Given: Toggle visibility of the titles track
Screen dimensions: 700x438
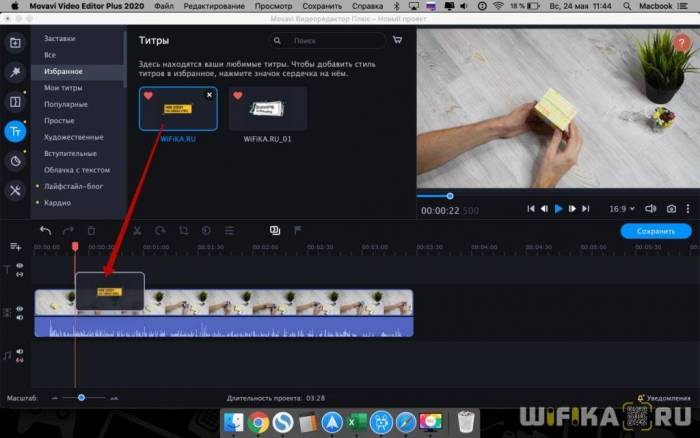Looking at the screenshot, I should 20,266.
